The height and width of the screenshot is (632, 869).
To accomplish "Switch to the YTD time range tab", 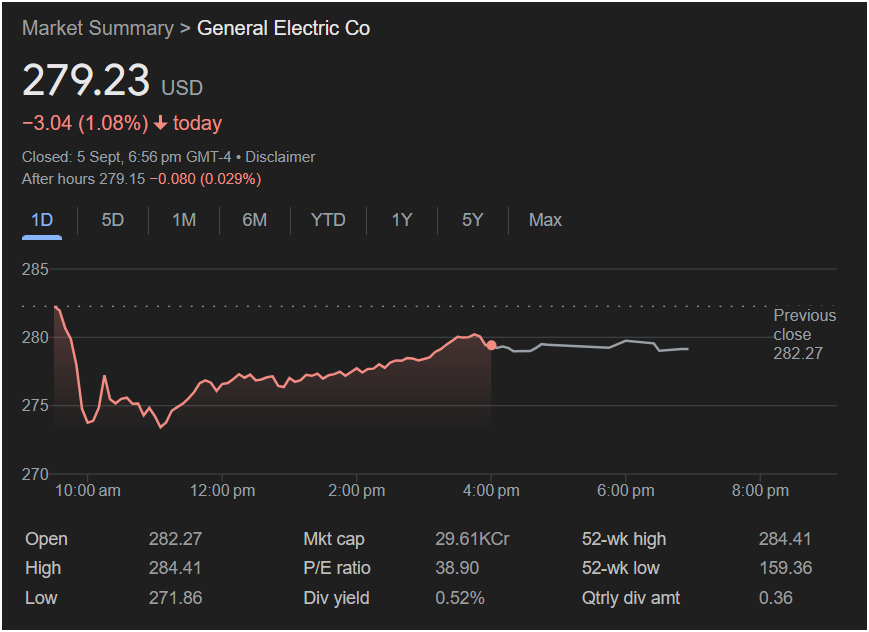I will click(x=328, y=220).
